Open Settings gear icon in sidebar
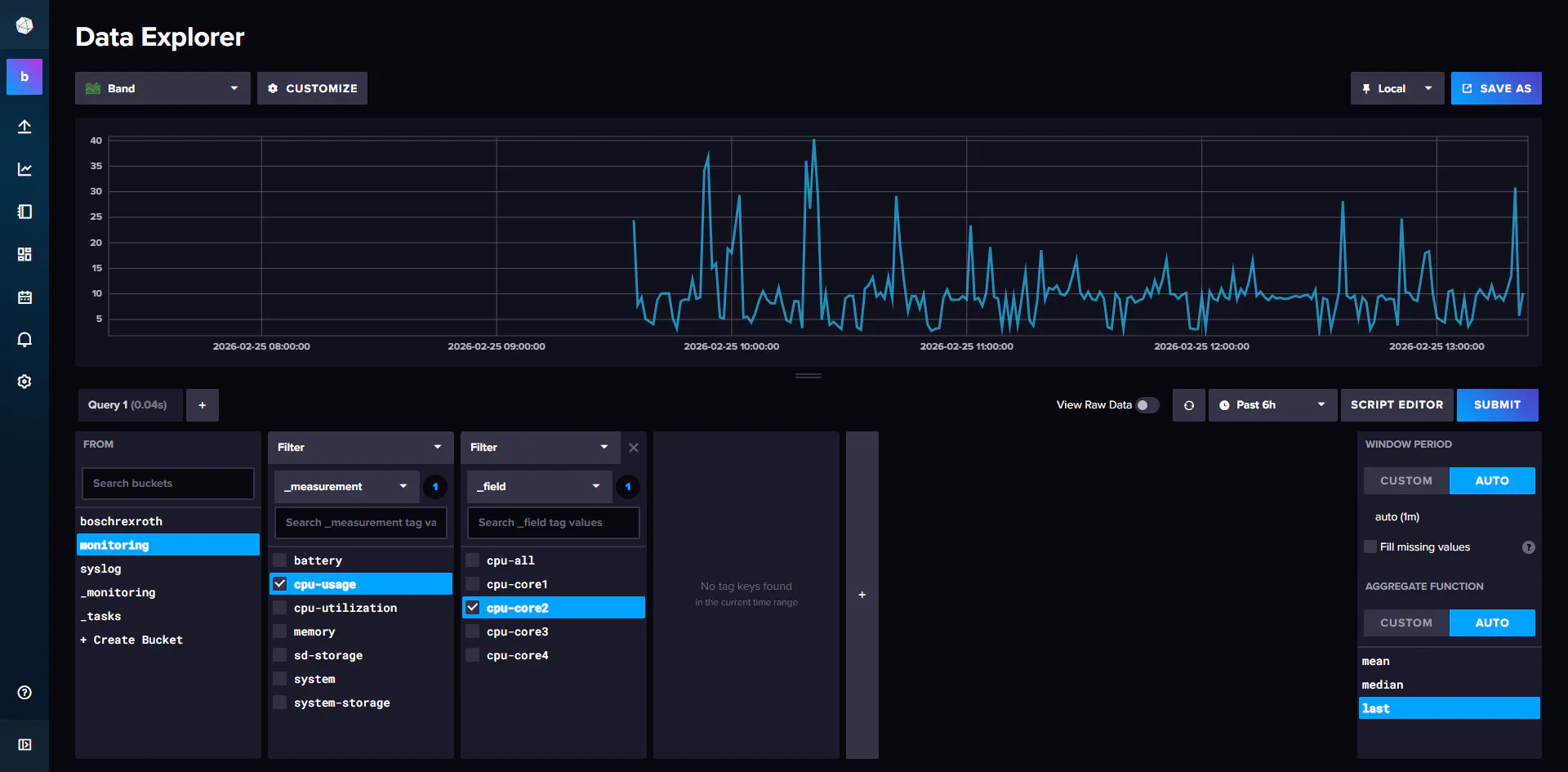Viewport: 1568px width, 772px height. tap(24, 382)
